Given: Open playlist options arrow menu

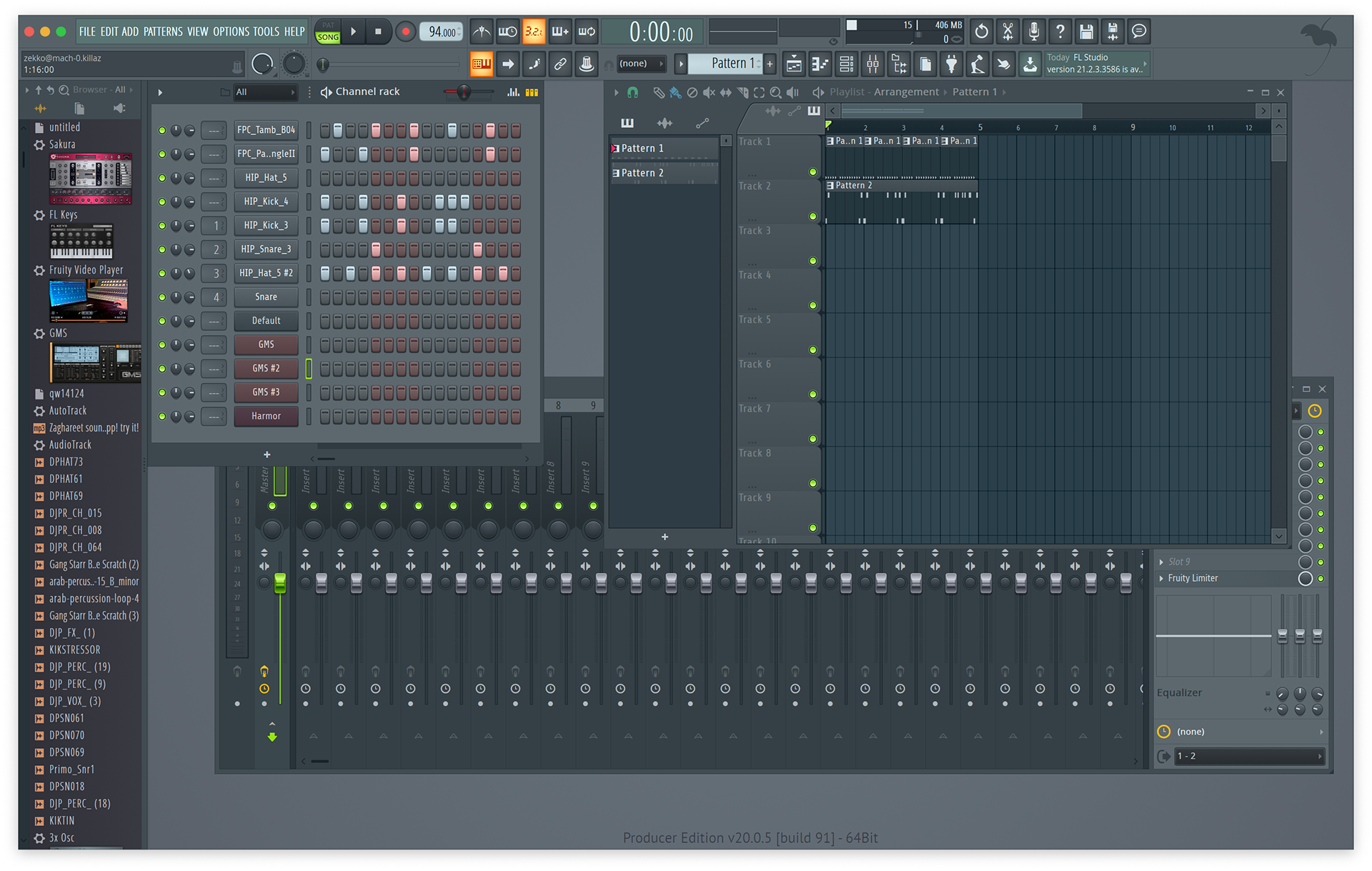Looking at the screenshot, I should pyautogui.click(x=616, y=92).
